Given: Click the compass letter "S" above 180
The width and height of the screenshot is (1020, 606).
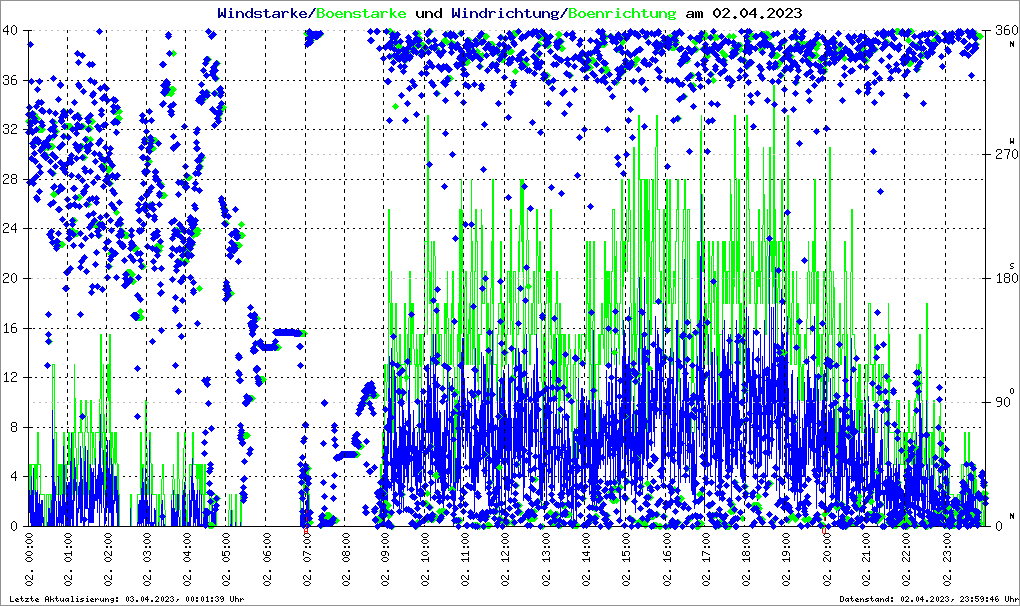Looking at the screenshot, I should click(x=1012, y=265).
